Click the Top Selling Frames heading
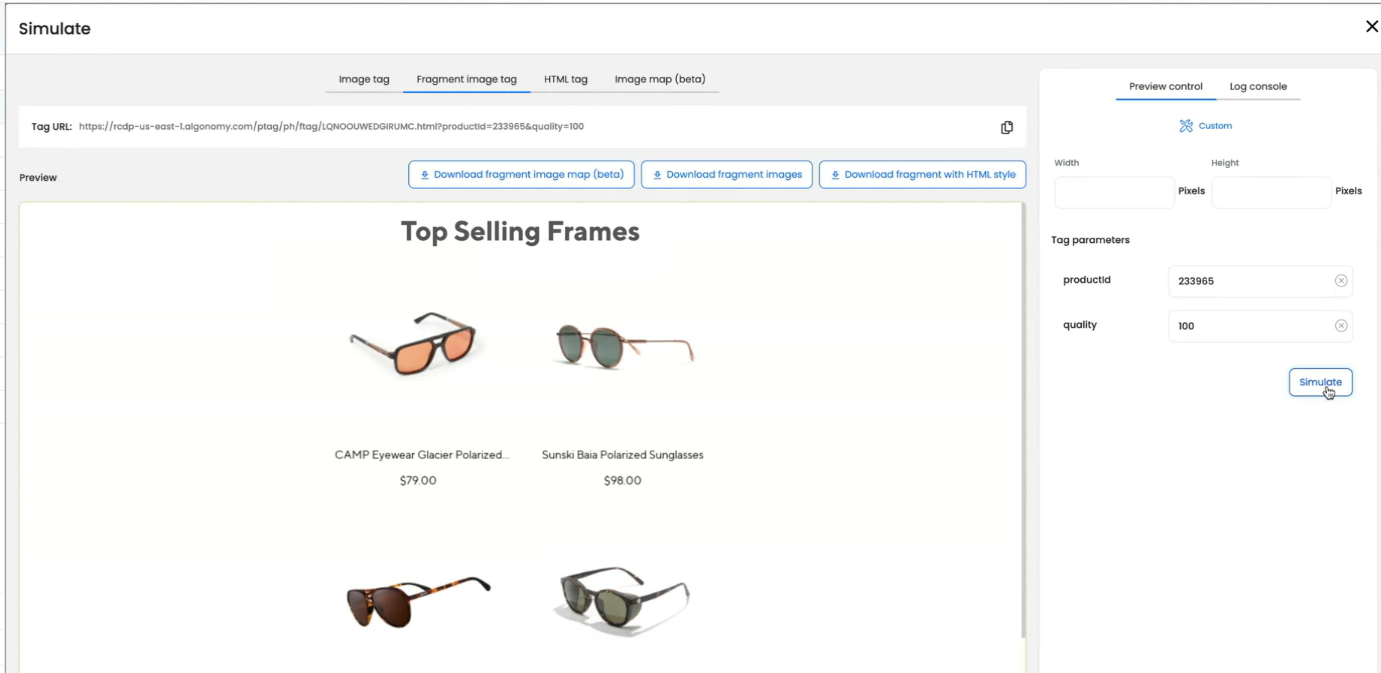Viewport: 1381px width, 673px height. click(x=520, y=232)
